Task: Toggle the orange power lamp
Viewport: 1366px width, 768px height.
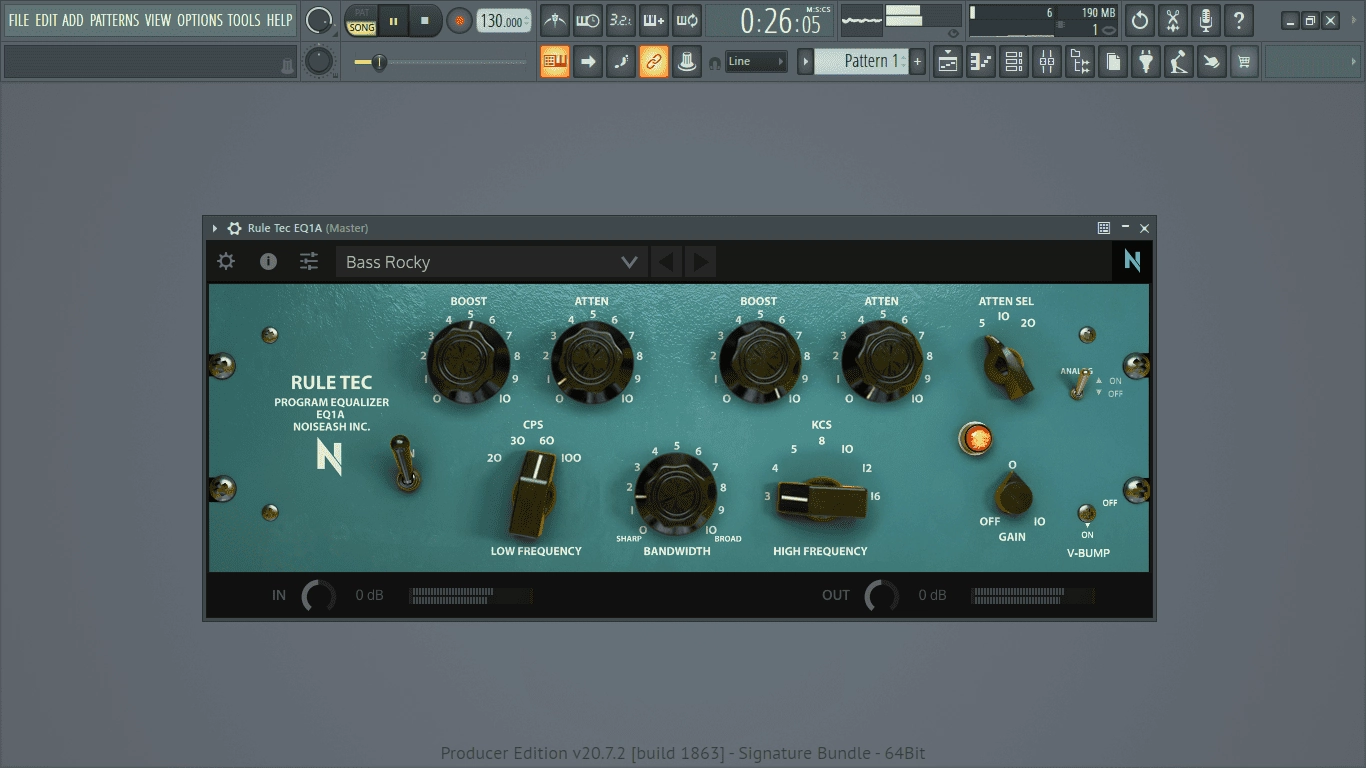Action: pos(975,438)
